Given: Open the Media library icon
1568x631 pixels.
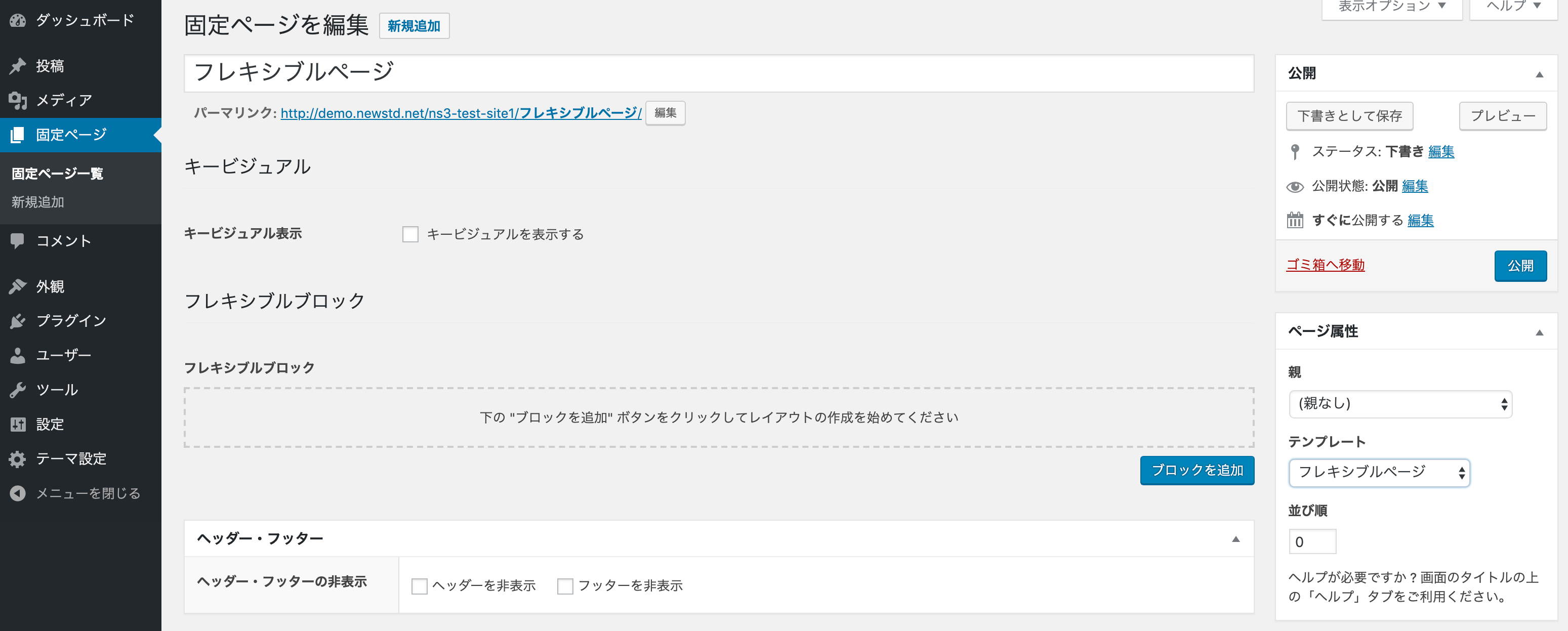Looking at the screenshot, I should coord(18,100).
